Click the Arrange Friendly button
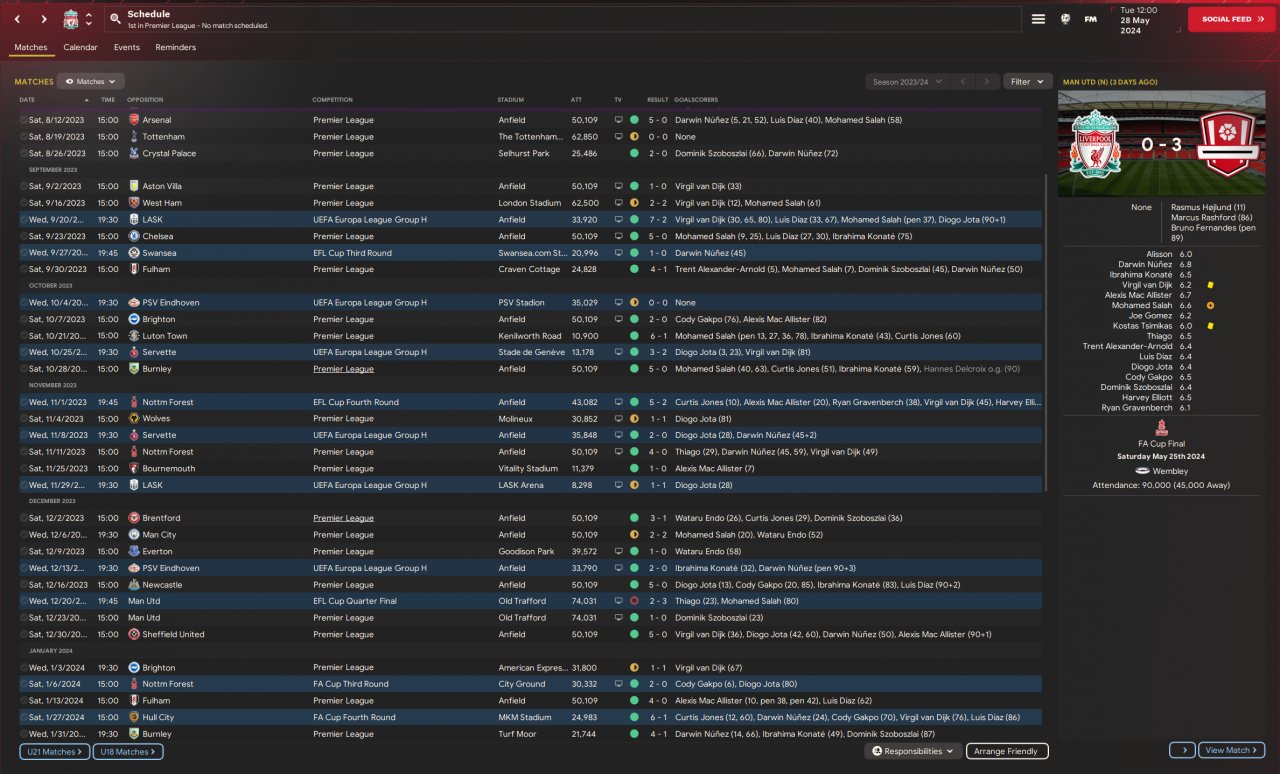The width and height of the screenshot is (1280, 774). [1007, 751]
